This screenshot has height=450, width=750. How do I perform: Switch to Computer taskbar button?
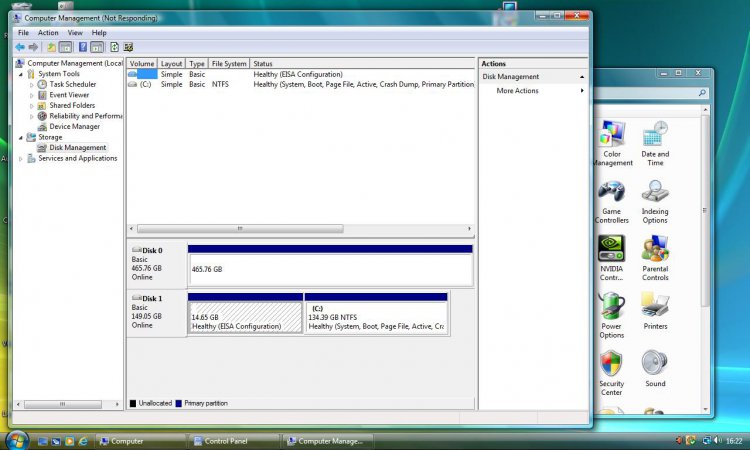tap(140, 441)
